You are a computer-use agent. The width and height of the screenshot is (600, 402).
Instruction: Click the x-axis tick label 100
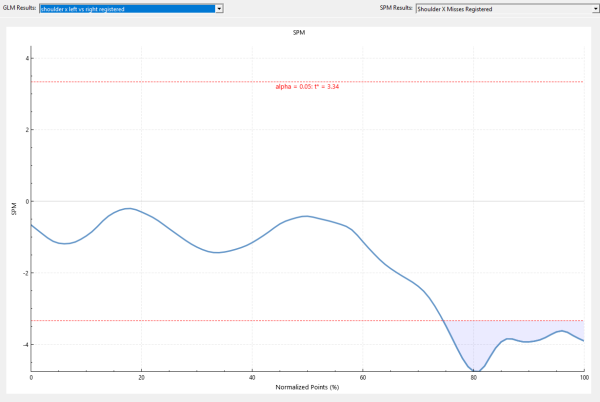tap(584, 378)
